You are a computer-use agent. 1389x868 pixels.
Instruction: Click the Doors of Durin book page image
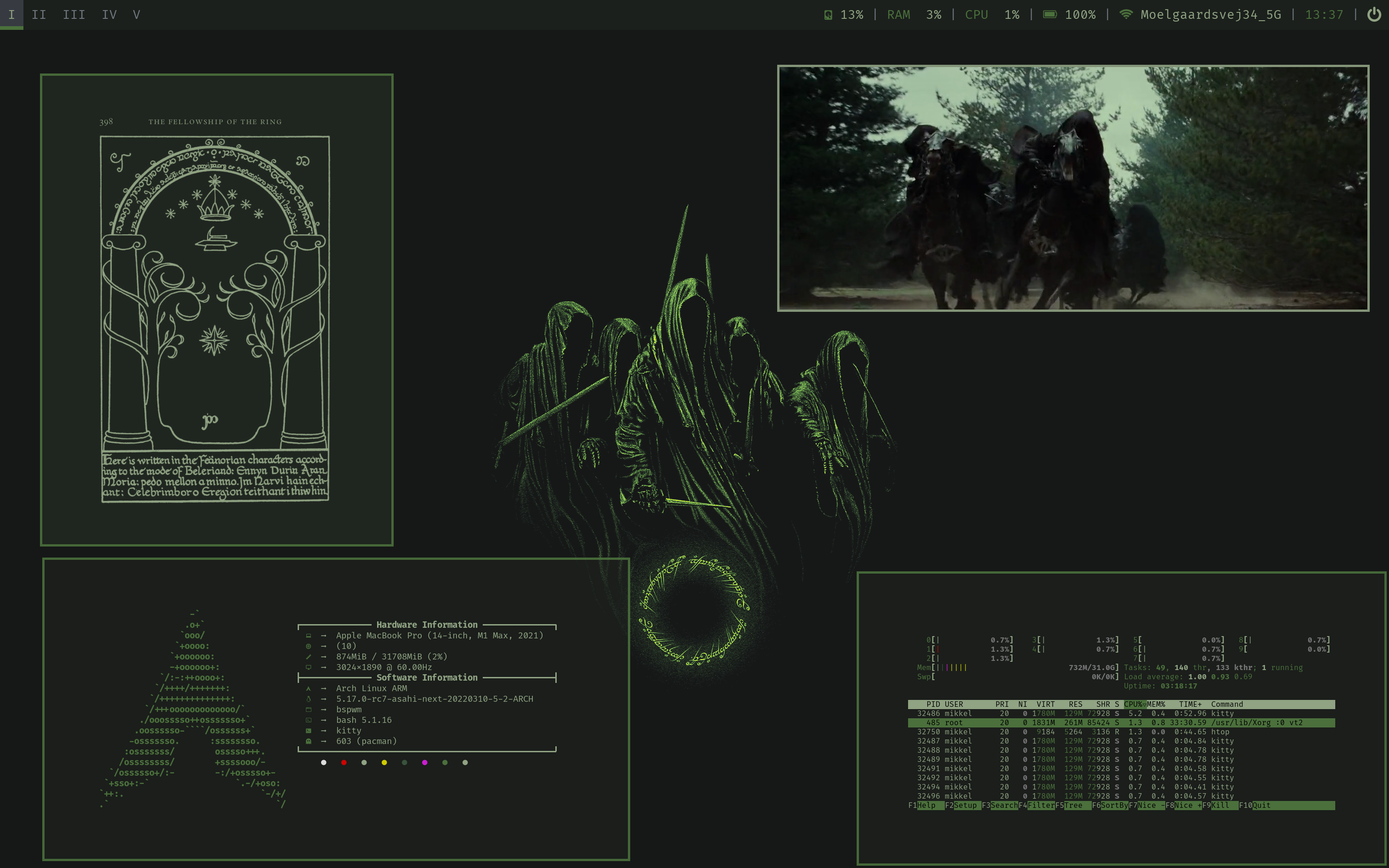coord(215,319)
